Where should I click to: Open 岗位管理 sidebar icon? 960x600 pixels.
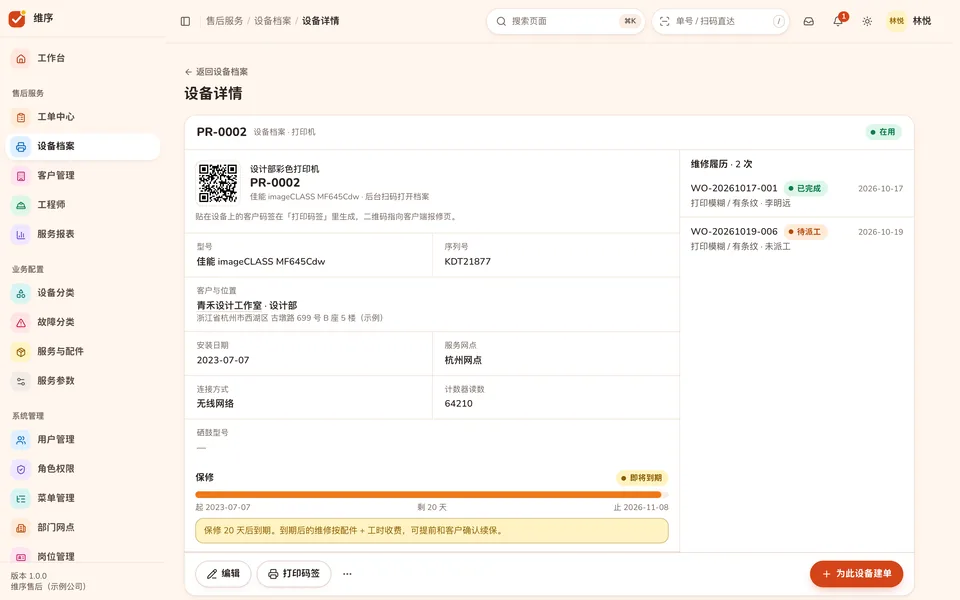click(21, 556)
